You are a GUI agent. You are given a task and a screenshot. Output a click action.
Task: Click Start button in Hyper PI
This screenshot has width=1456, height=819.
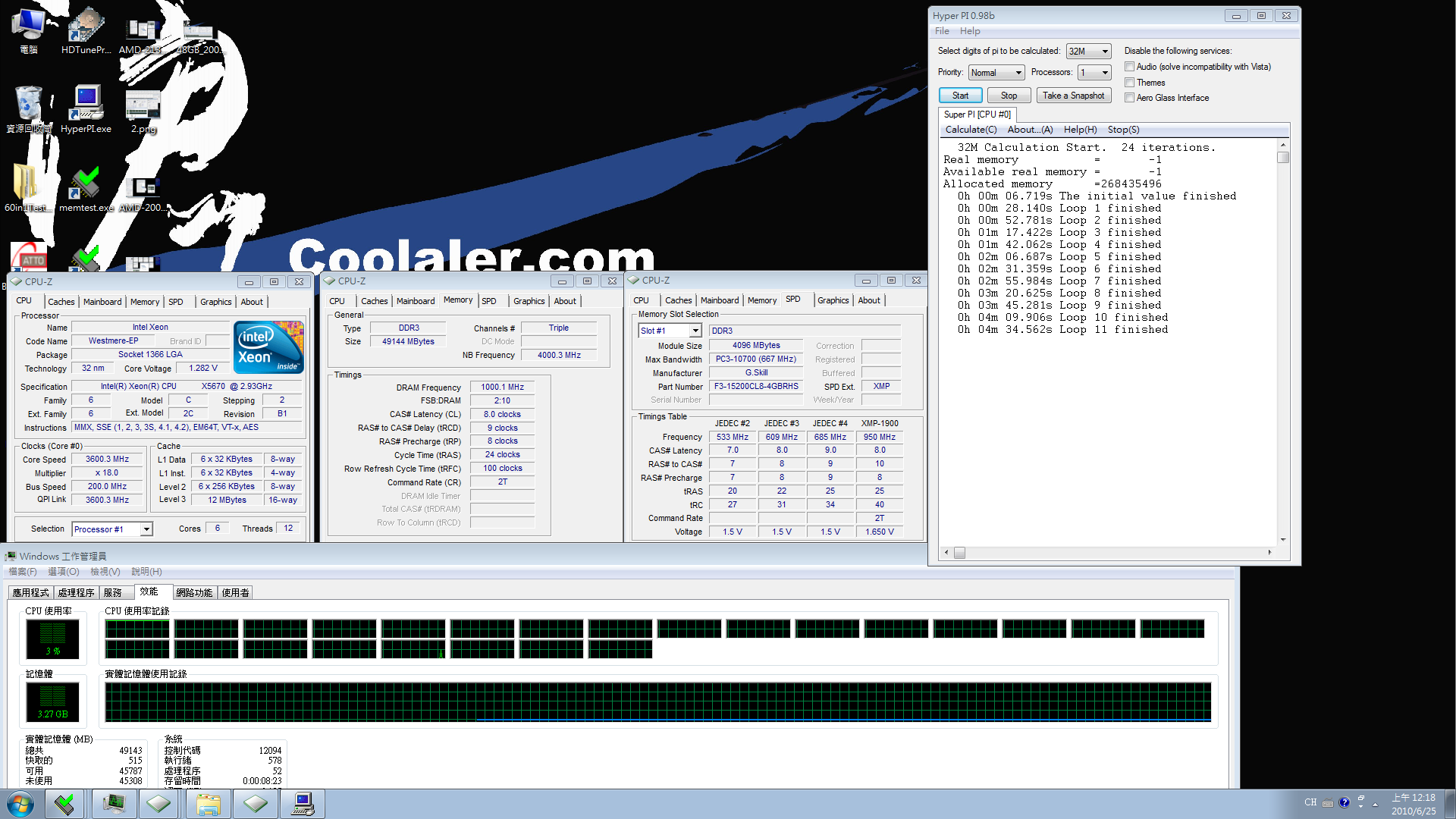[x=961, y=96]
